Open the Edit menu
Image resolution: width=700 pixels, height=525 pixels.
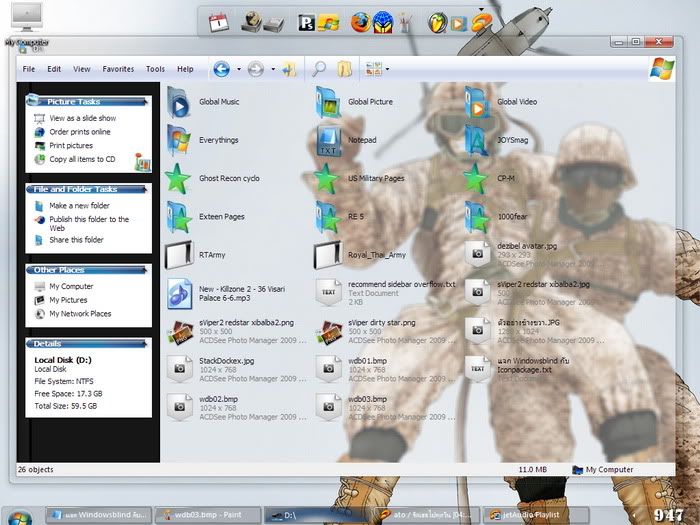tap(54, 69)
